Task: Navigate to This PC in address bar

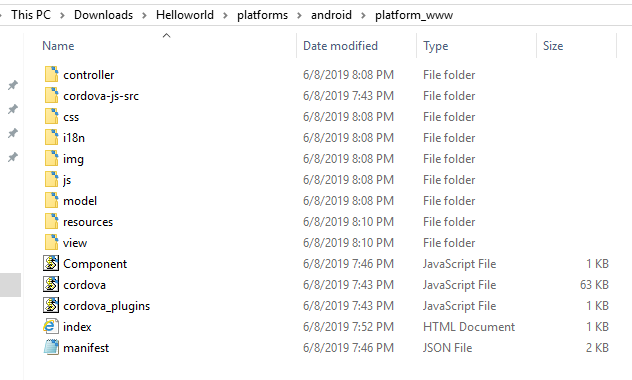Action: 31,15
